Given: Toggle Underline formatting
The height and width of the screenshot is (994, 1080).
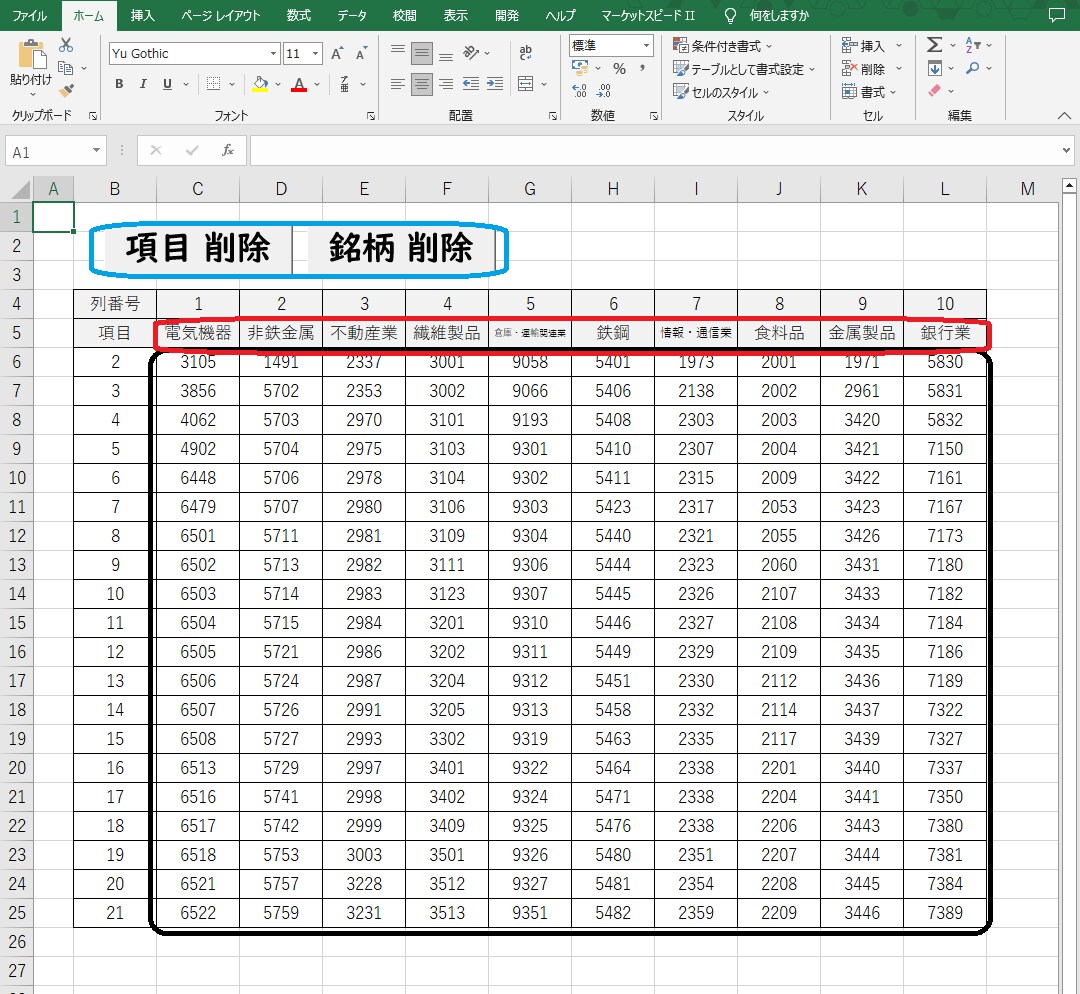Looking at the screenshot, I should tap(167, 84).
